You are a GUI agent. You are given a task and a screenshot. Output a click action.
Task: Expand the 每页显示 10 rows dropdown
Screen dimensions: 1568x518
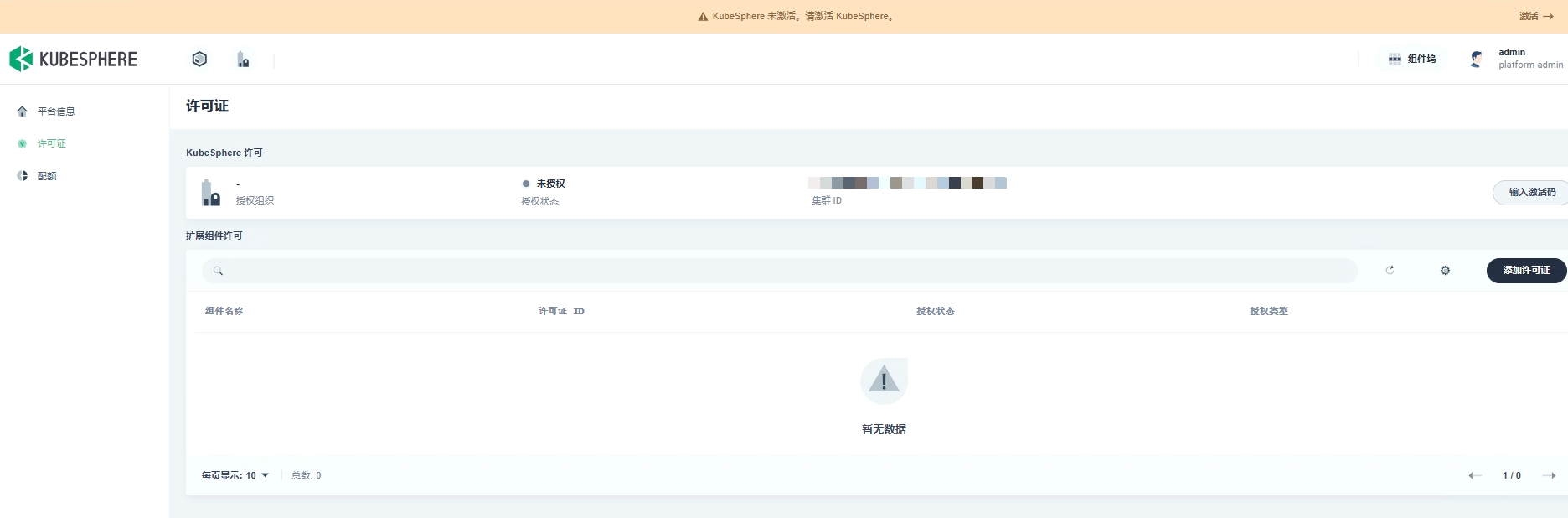235,475
